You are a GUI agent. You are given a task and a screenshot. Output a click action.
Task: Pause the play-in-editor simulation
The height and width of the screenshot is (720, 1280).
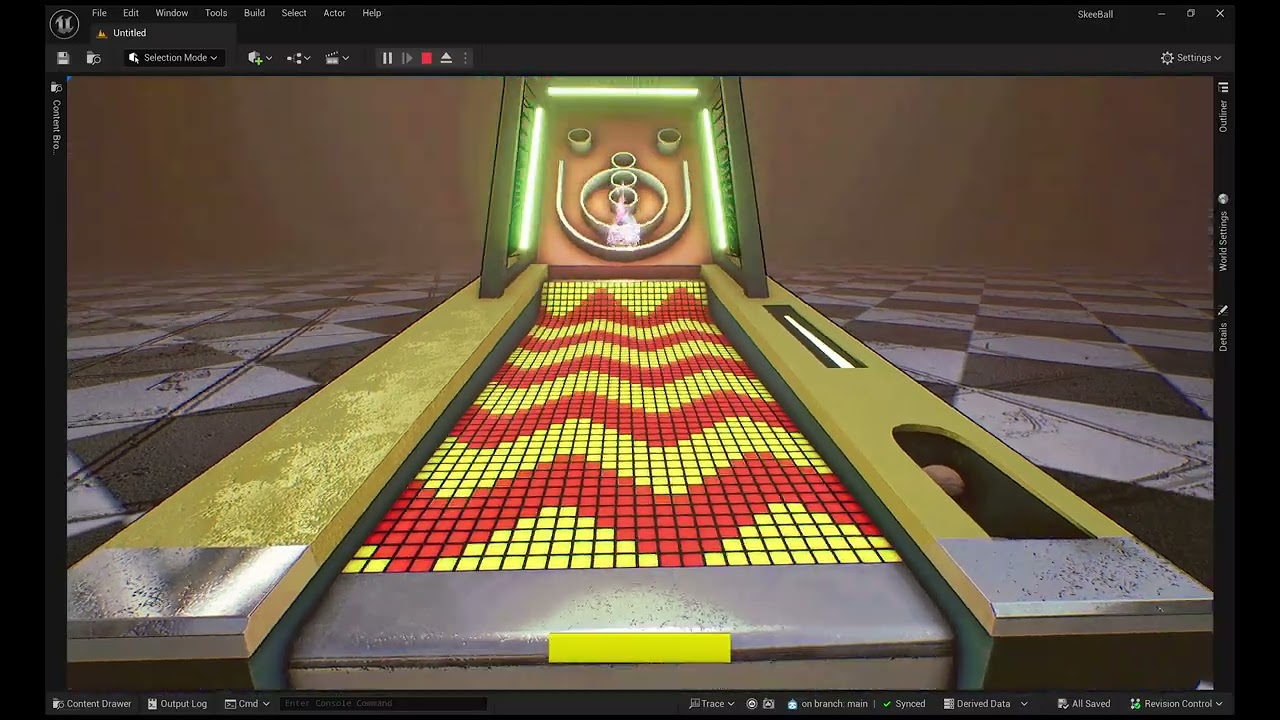pos(387,58)
